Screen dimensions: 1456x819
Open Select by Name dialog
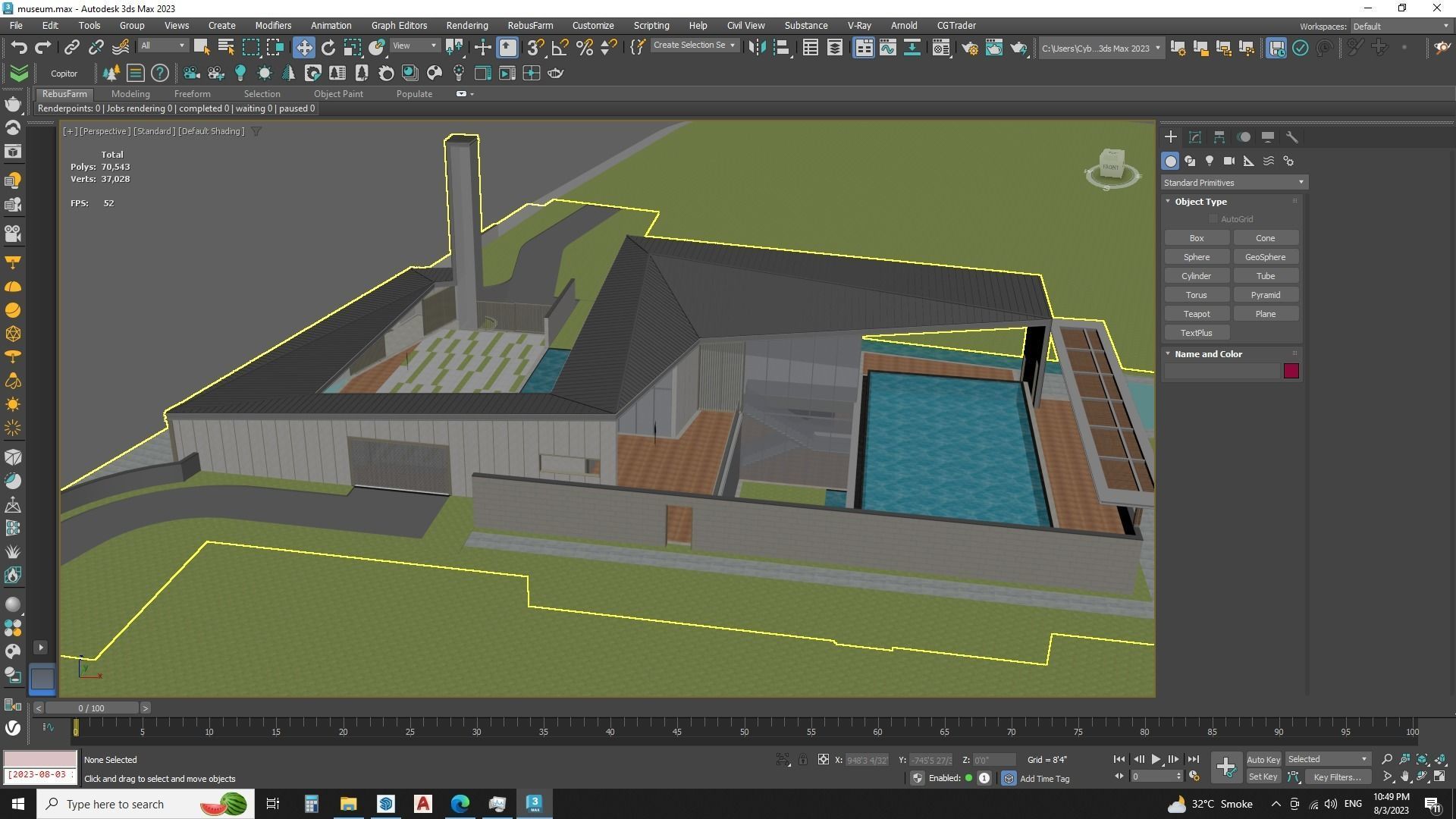point(225,47)
